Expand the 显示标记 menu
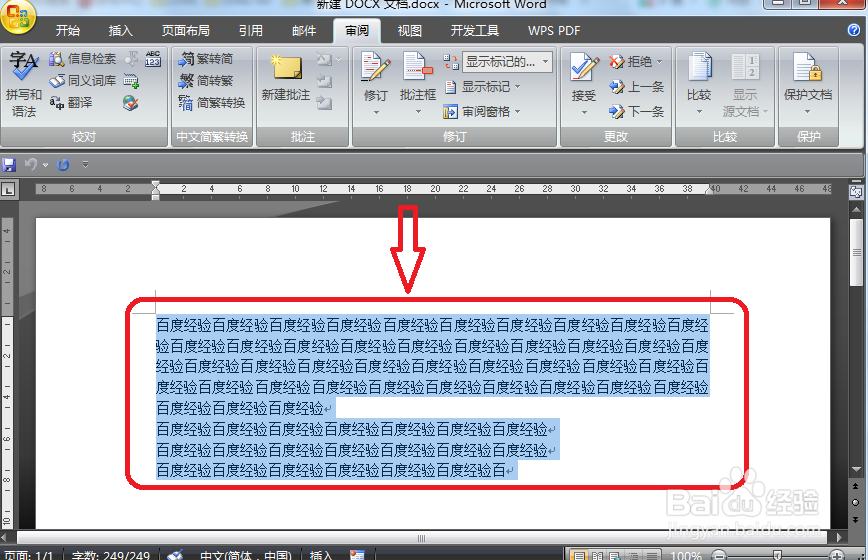Image resolution: width=868 pixels, height=560 pixels. [483, 87]
